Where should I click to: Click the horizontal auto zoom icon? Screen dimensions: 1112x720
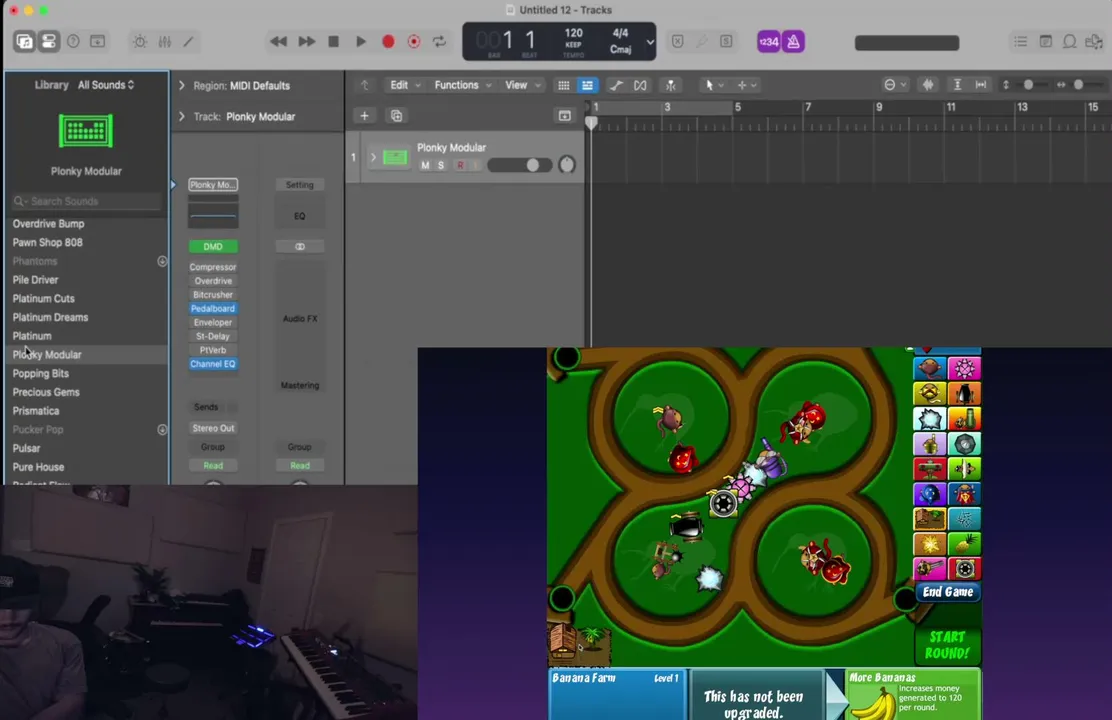pyautogui.click(x=981, y=85)
